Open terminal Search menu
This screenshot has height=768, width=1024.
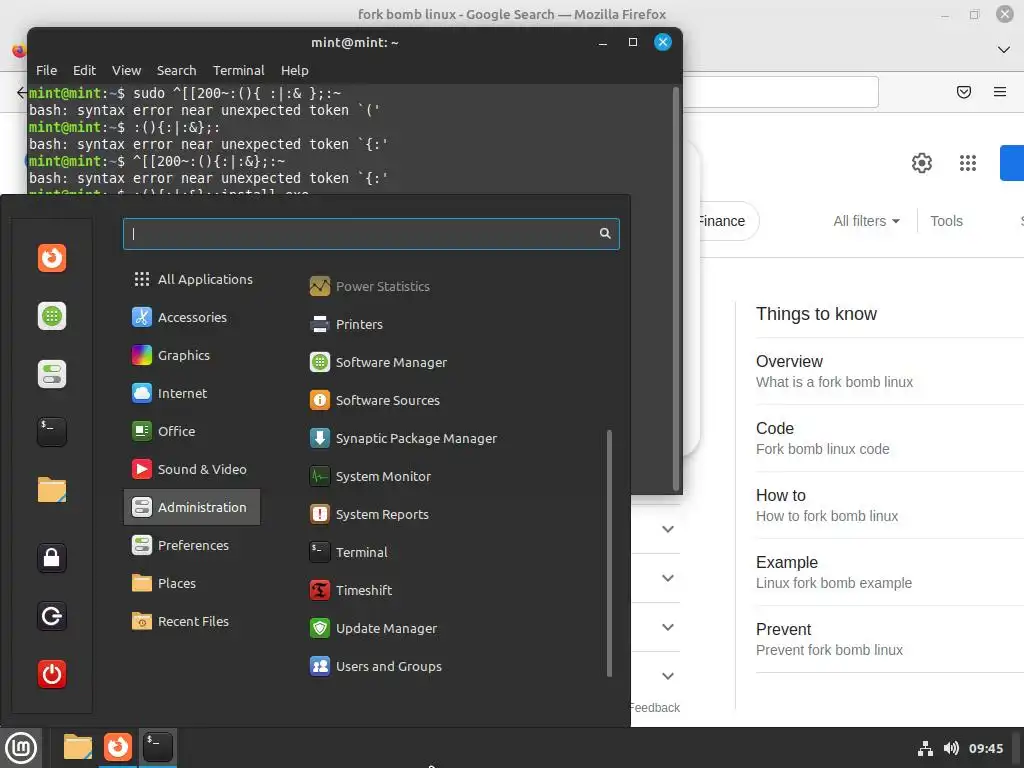tap(176, 71)
